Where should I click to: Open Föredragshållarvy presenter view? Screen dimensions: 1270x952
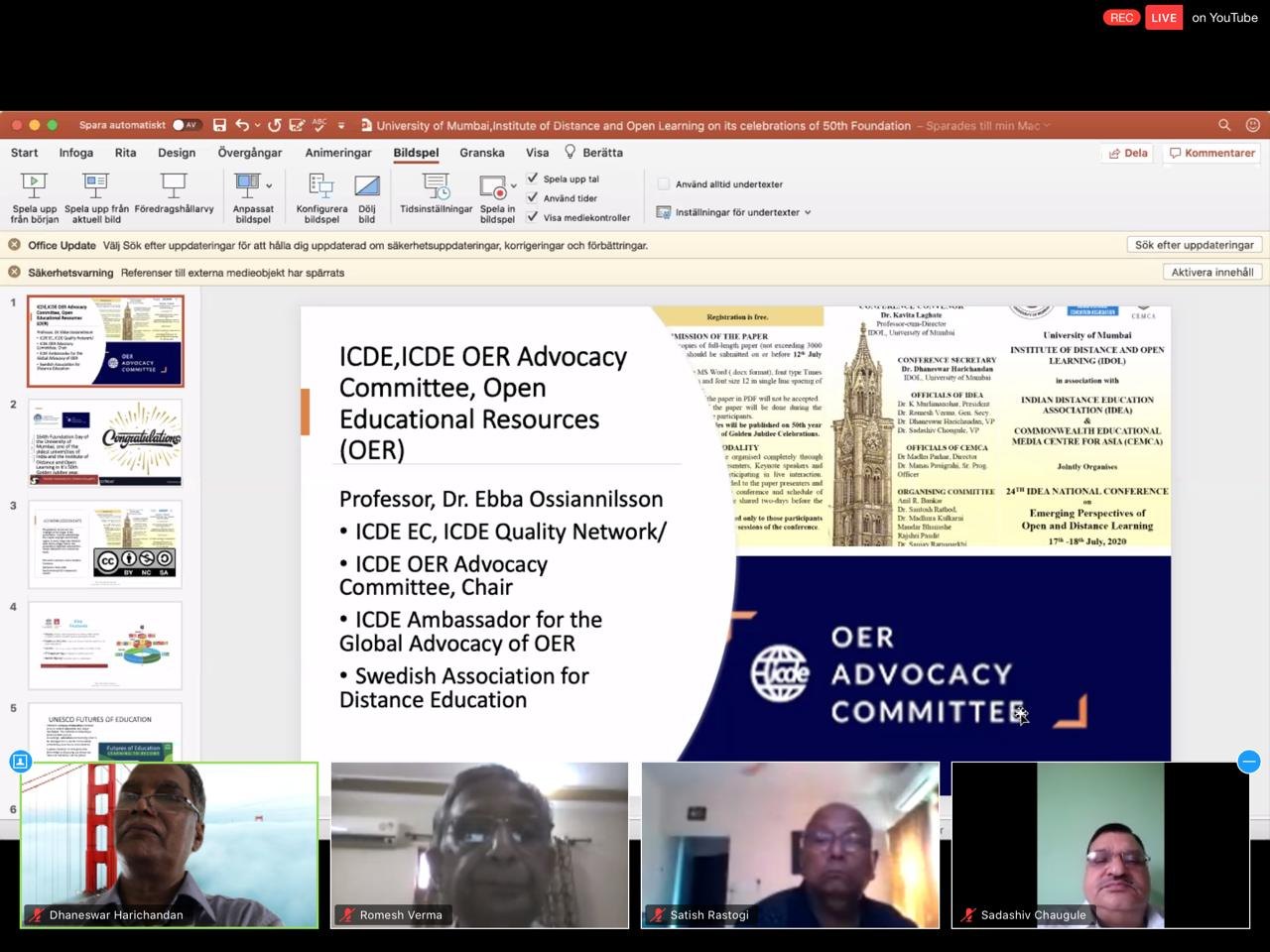point(174,184)
